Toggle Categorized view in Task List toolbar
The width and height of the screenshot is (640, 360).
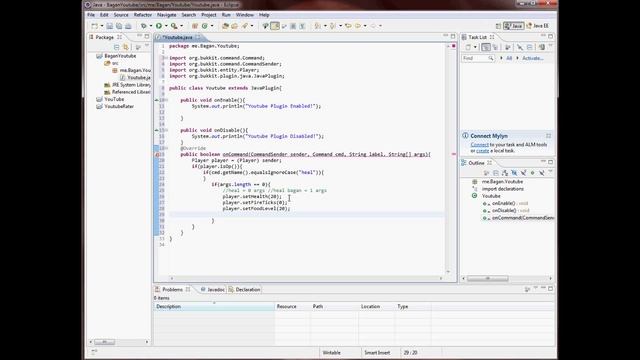486,47
